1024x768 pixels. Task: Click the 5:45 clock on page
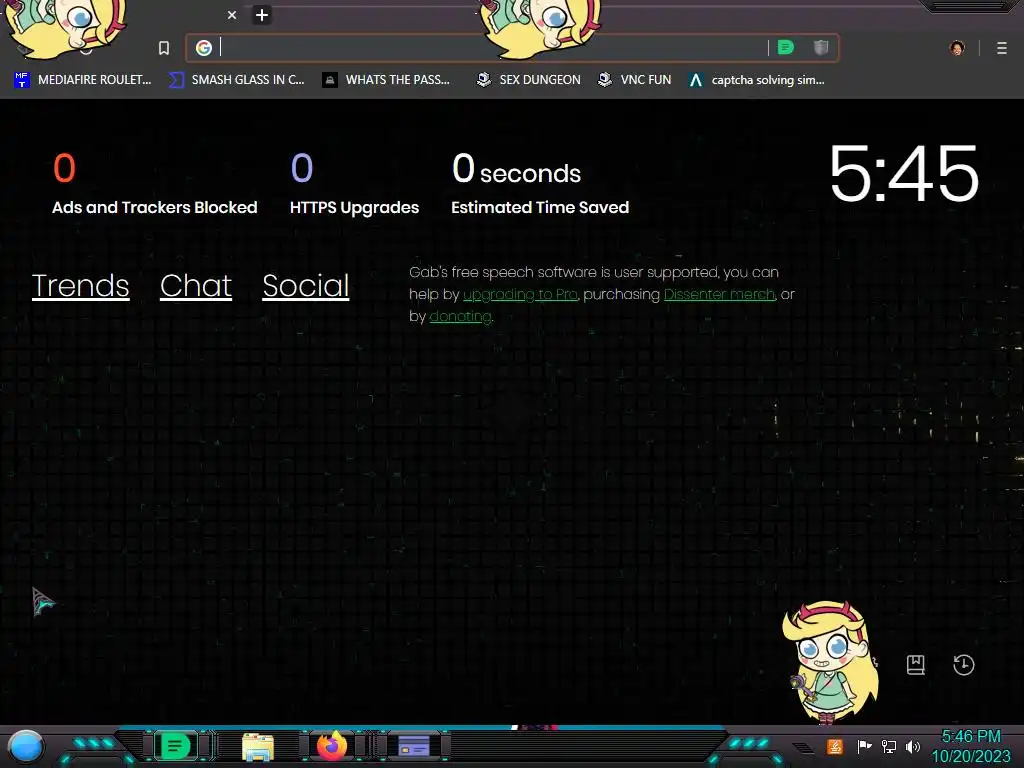[904, 174]
